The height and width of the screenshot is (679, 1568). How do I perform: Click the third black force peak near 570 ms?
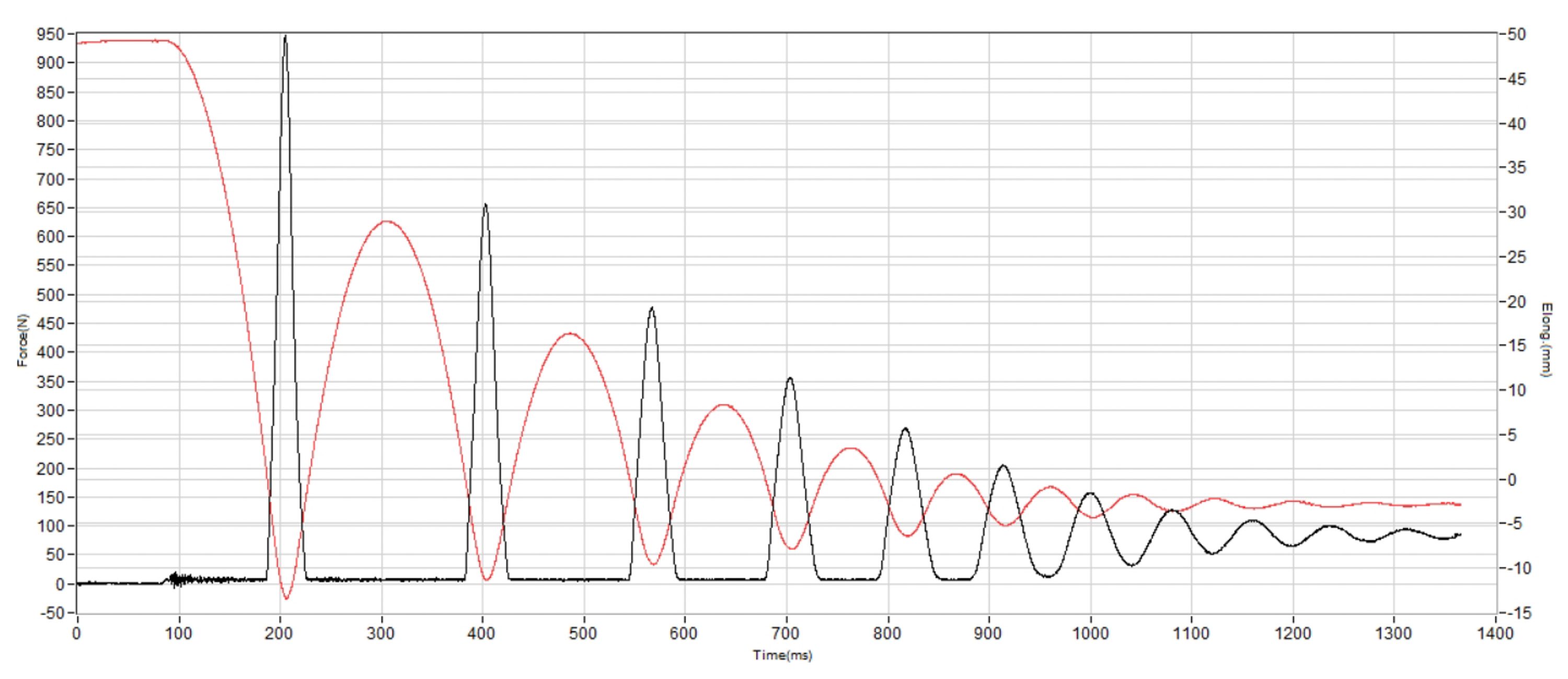coord(652,308)
